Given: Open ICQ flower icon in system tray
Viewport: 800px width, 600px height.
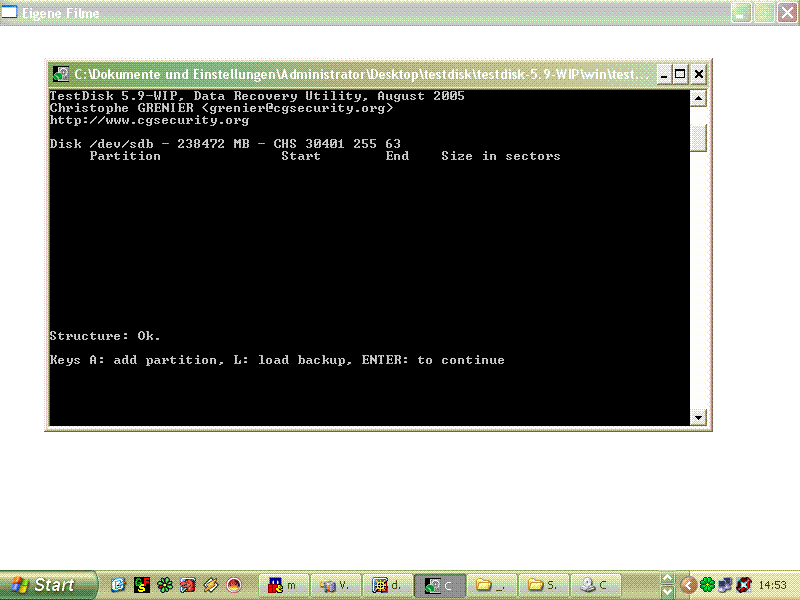Looking at the screenshot, I should [707, 585].
